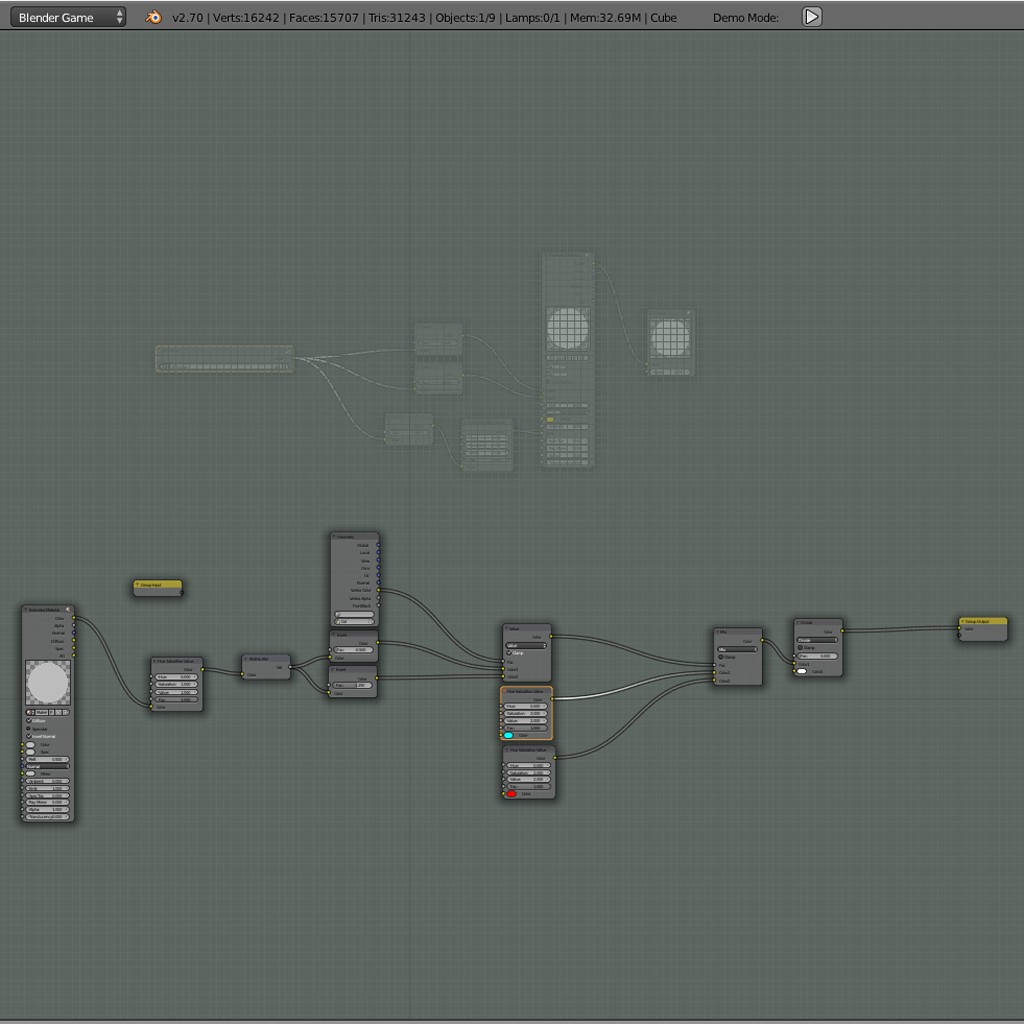Disable Invert Normal on the Extended Material node
The image size is (1024, 1024).
click(x=29, y=736)
